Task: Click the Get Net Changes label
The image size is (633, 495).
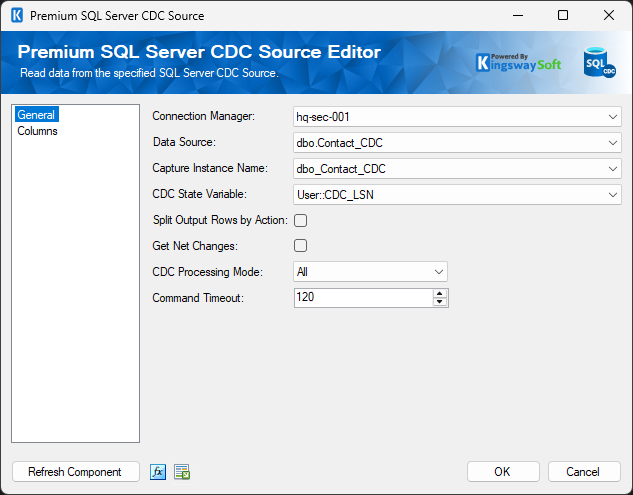Action: click(x=195, y=246)
